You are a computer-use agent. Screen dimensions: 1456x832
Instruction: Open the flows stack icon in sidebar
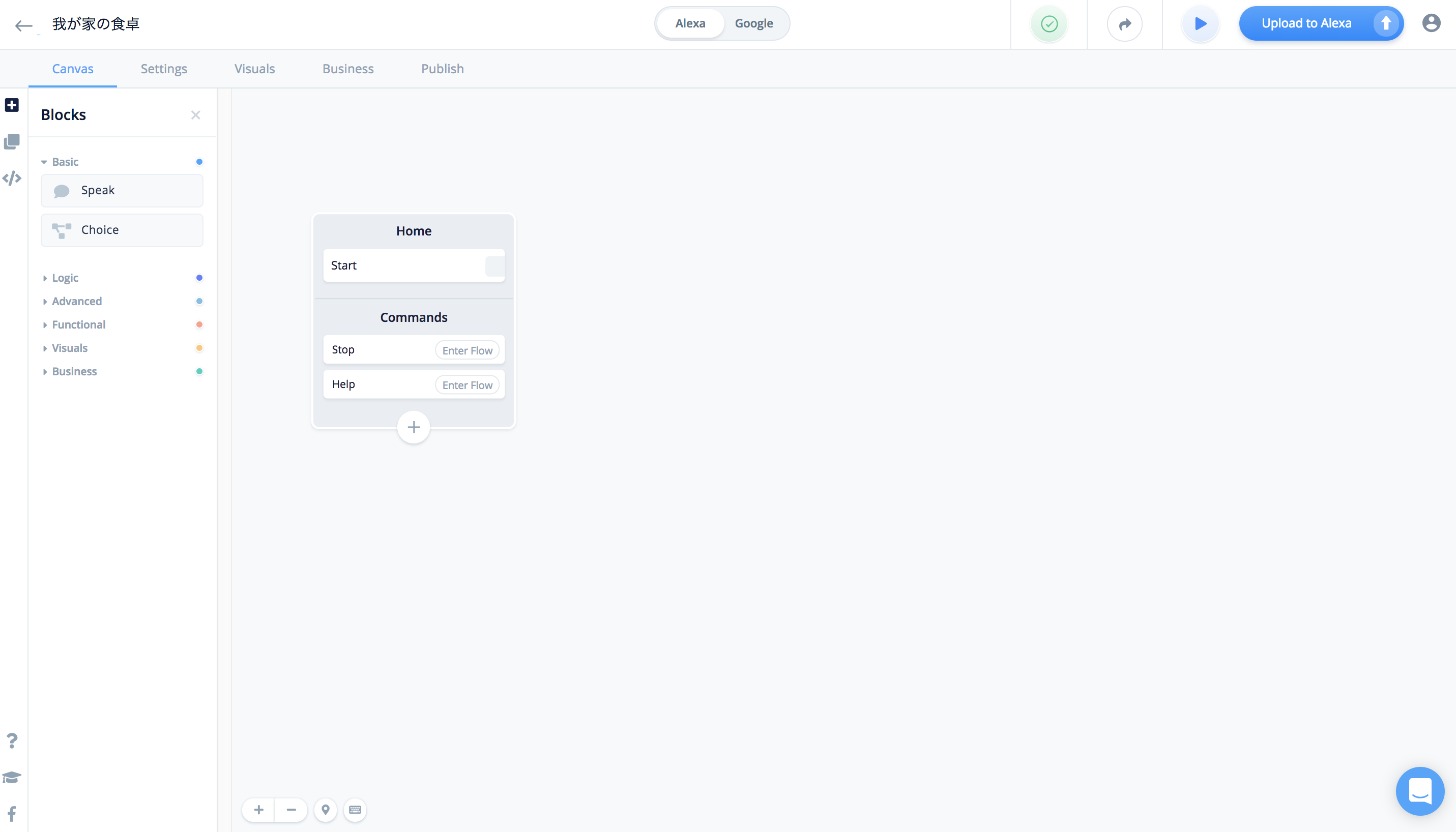coord(12,142)
